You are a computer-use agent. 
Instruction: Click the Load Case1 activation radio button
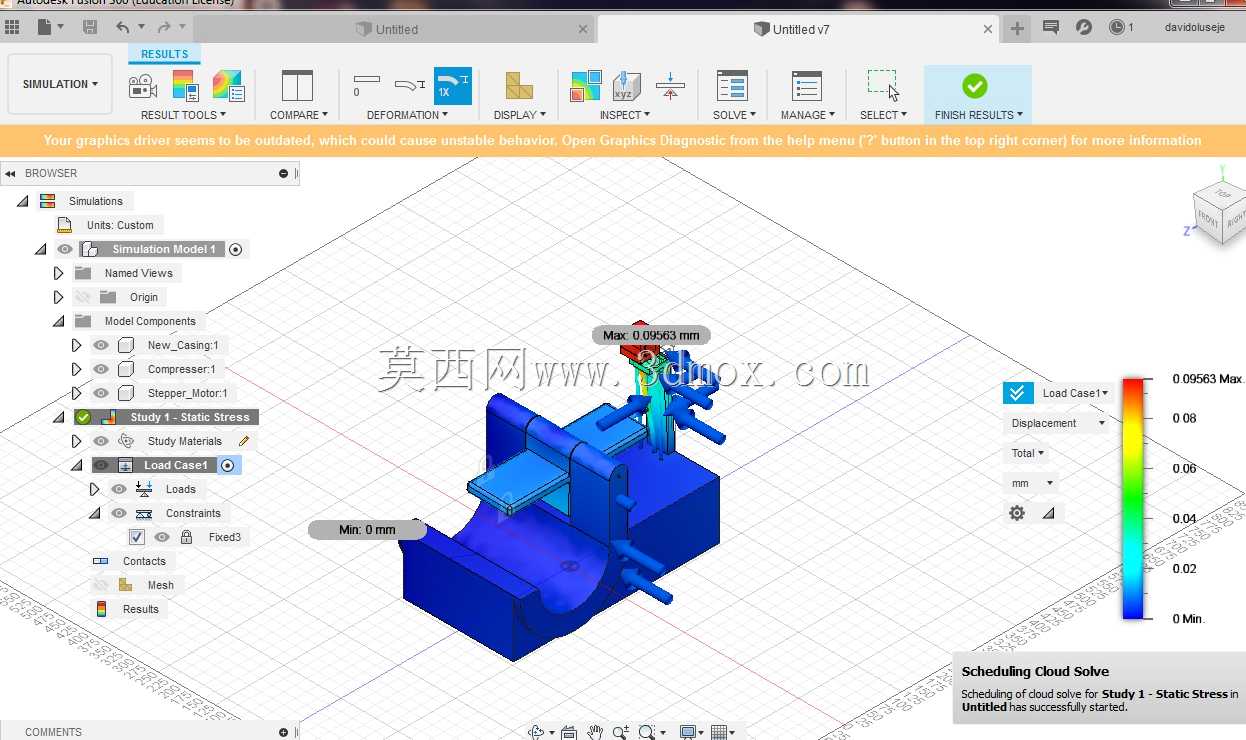point(228,465)
